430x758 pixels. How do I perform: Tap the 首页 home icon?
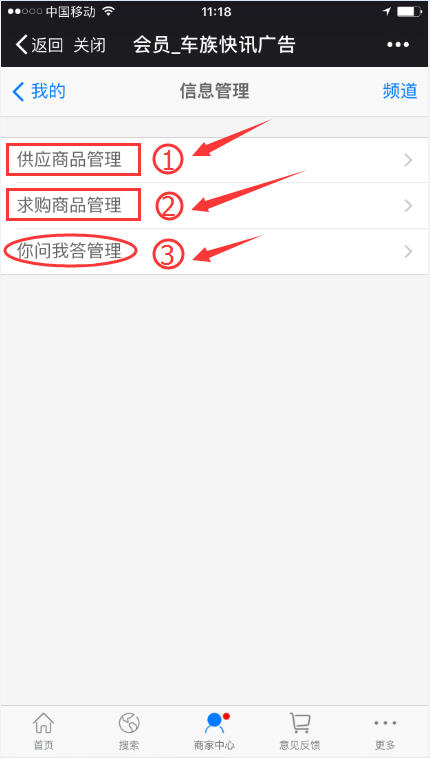(44, 723)
